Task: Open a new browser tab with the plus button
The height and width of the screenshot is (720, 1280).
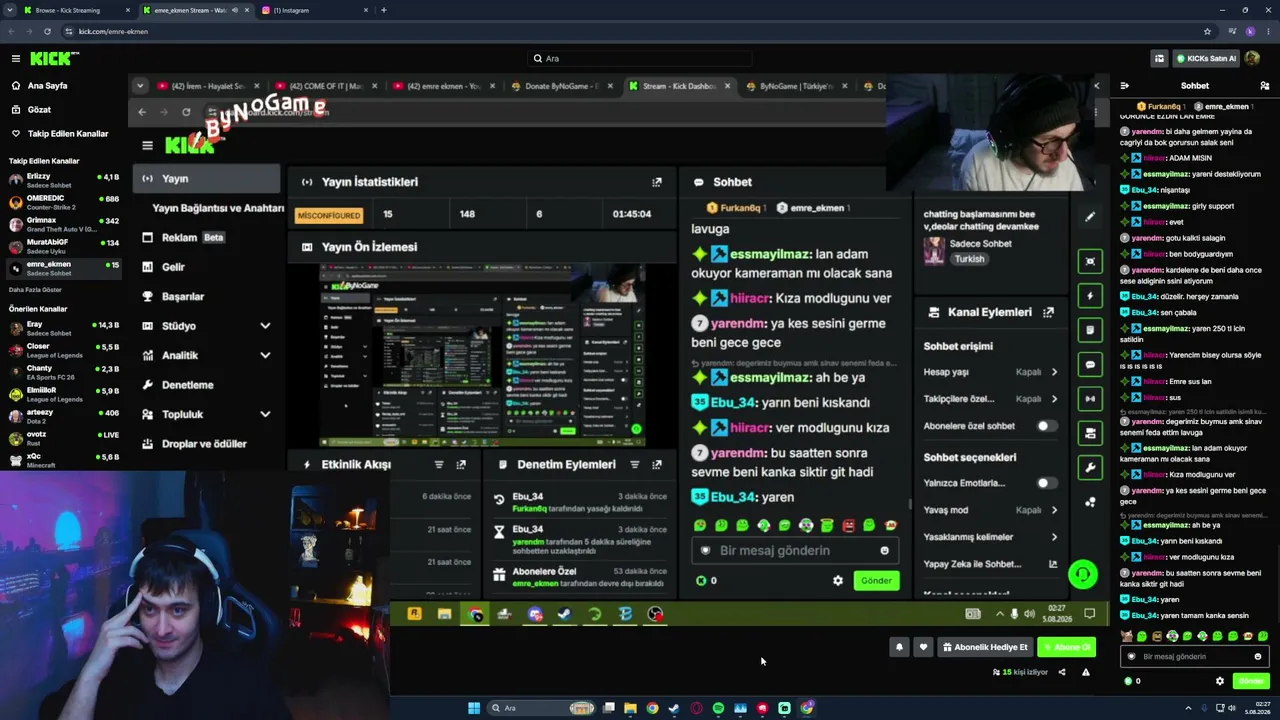Action: (x=384, y=10)
